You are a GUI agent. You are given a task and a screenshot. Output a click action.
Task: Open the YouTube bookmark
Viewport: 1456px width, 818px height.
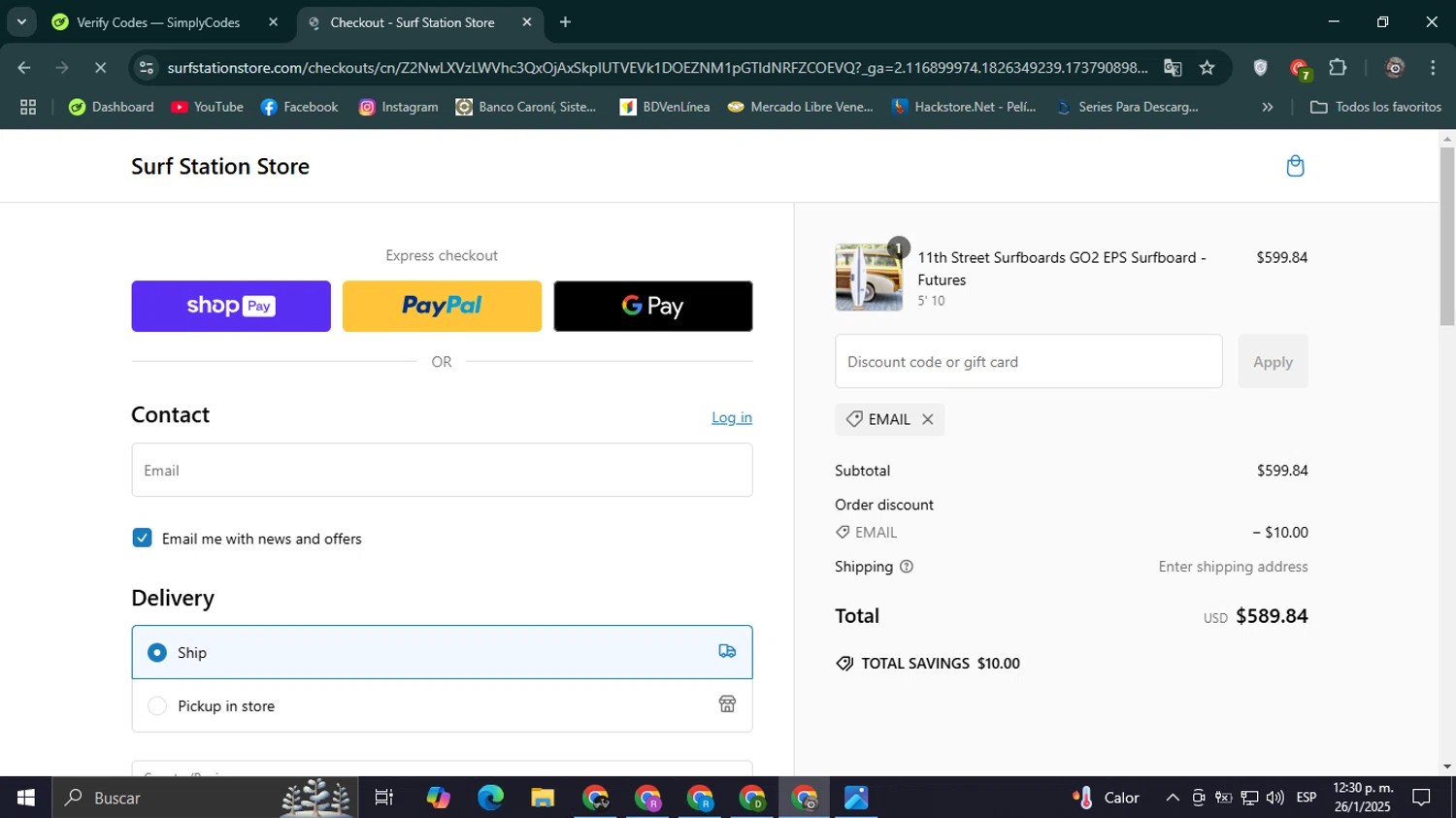coord(207,107)
